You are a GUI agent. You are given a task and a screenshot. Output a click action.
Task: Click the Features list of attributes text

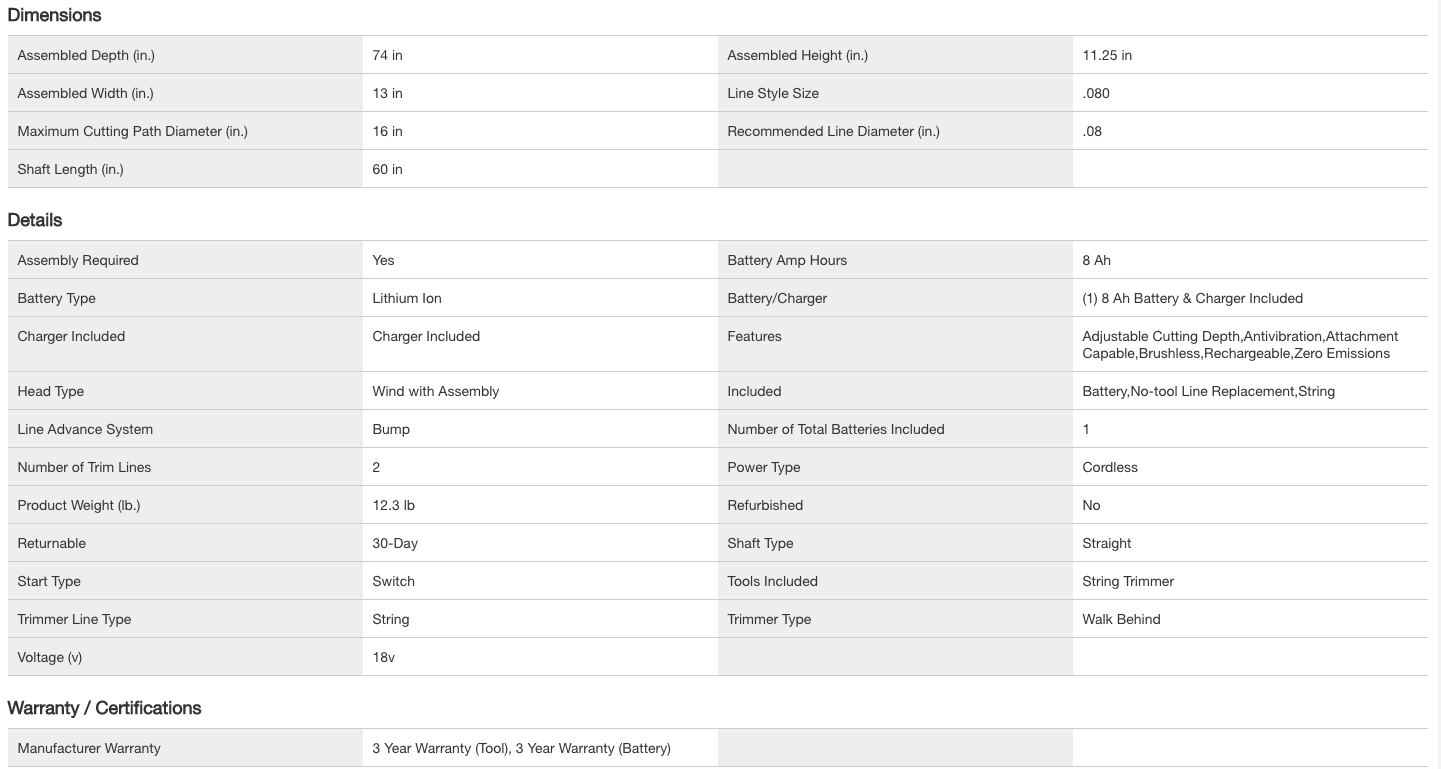pos(1239,345)
